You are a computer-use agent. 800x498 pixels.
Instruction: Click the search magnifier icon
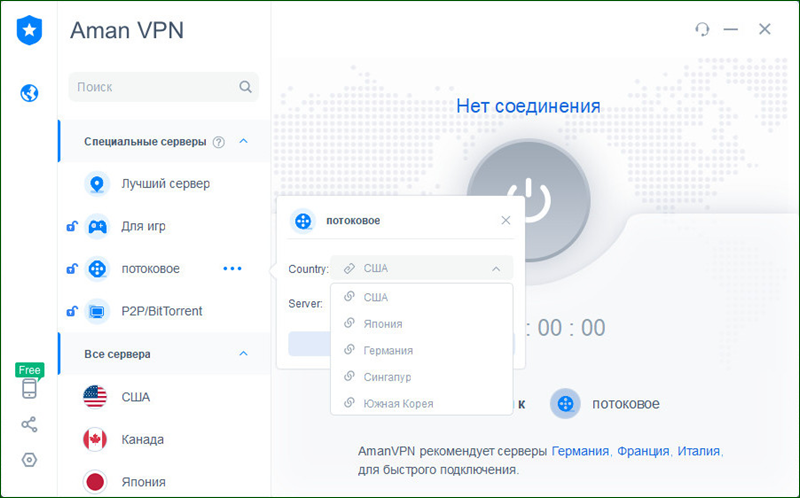coord(245,87)
